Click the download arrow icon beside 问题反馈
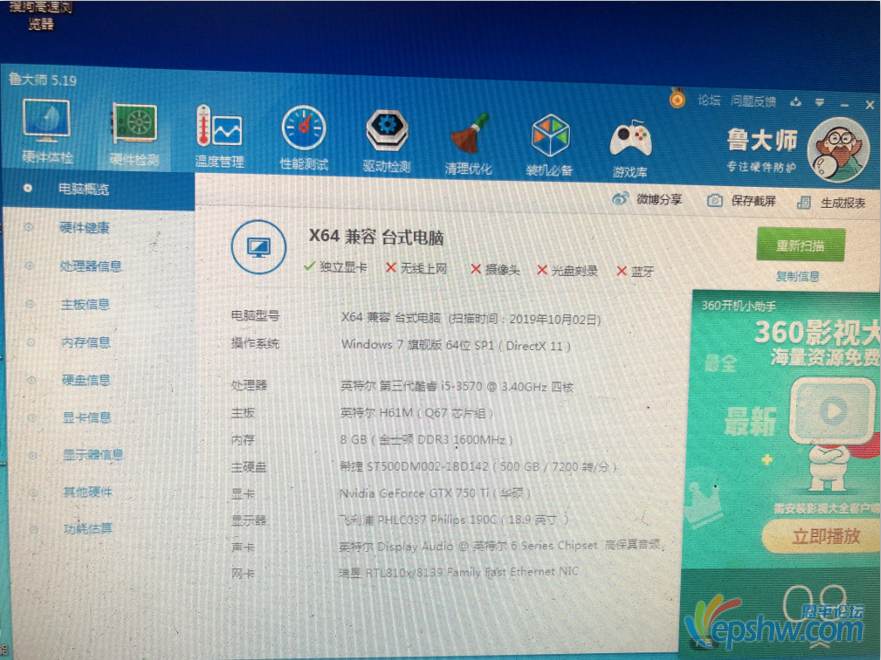881x660 pixels. (x=796, y=102)
